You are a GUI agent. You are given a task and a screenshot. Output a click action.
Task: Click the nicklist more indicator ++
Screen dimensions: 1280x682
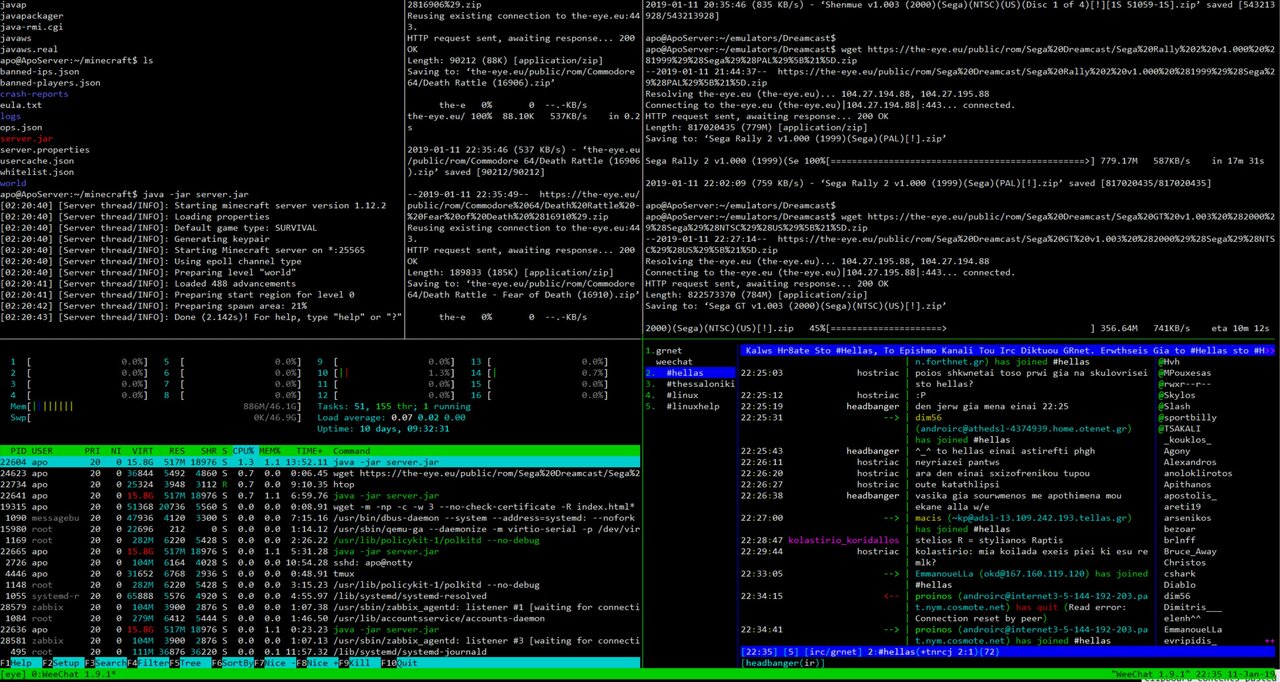pos(1271,640)
